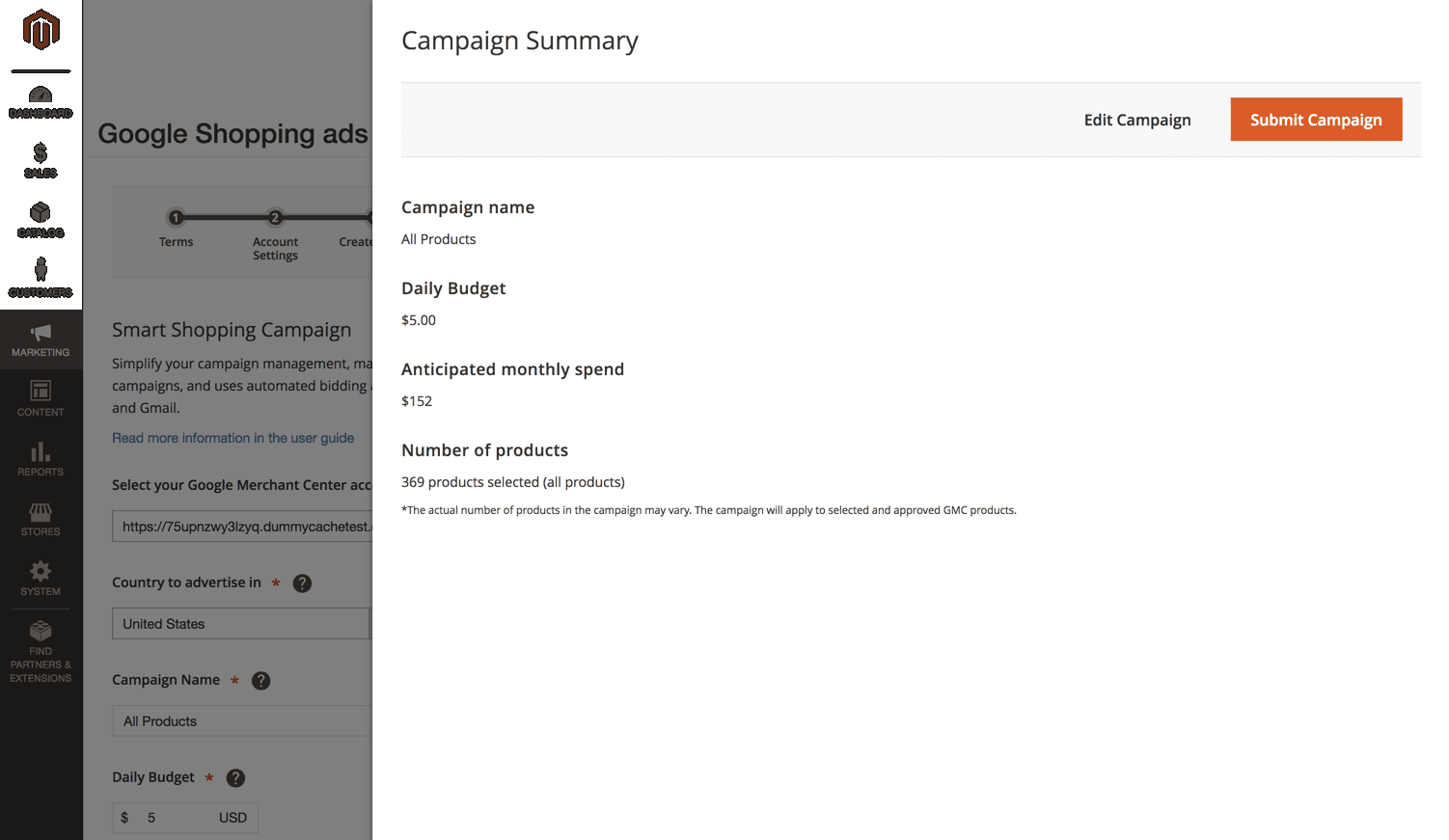The width and height of the screenshot is (1449, 840).
Task: Expand the Google Merchant Center account dropdown
Action: 241,527
